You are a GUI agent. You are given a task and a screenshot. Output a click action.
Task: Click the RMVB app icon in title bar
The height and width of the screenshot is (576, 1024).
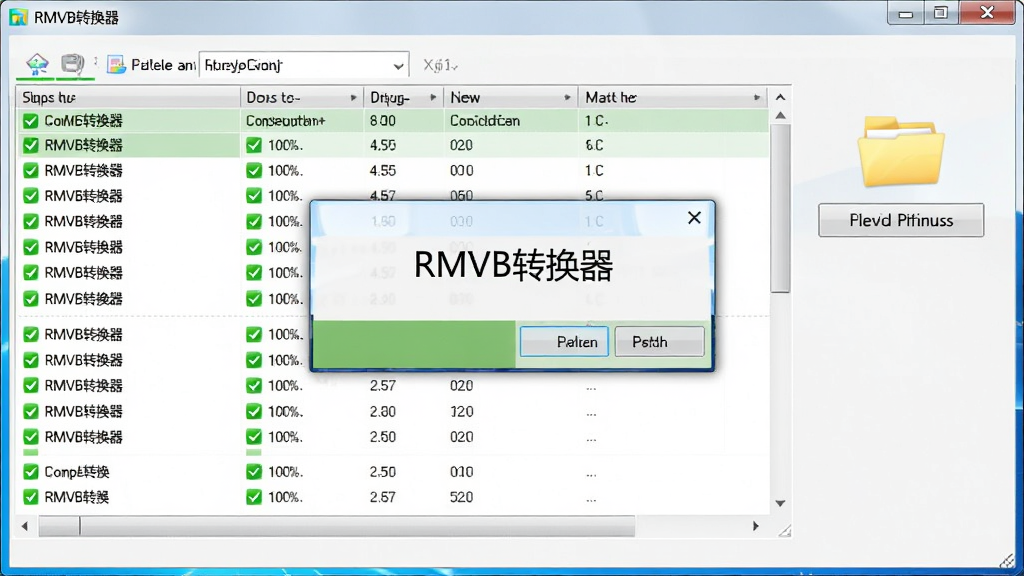[x=18, y=17]
